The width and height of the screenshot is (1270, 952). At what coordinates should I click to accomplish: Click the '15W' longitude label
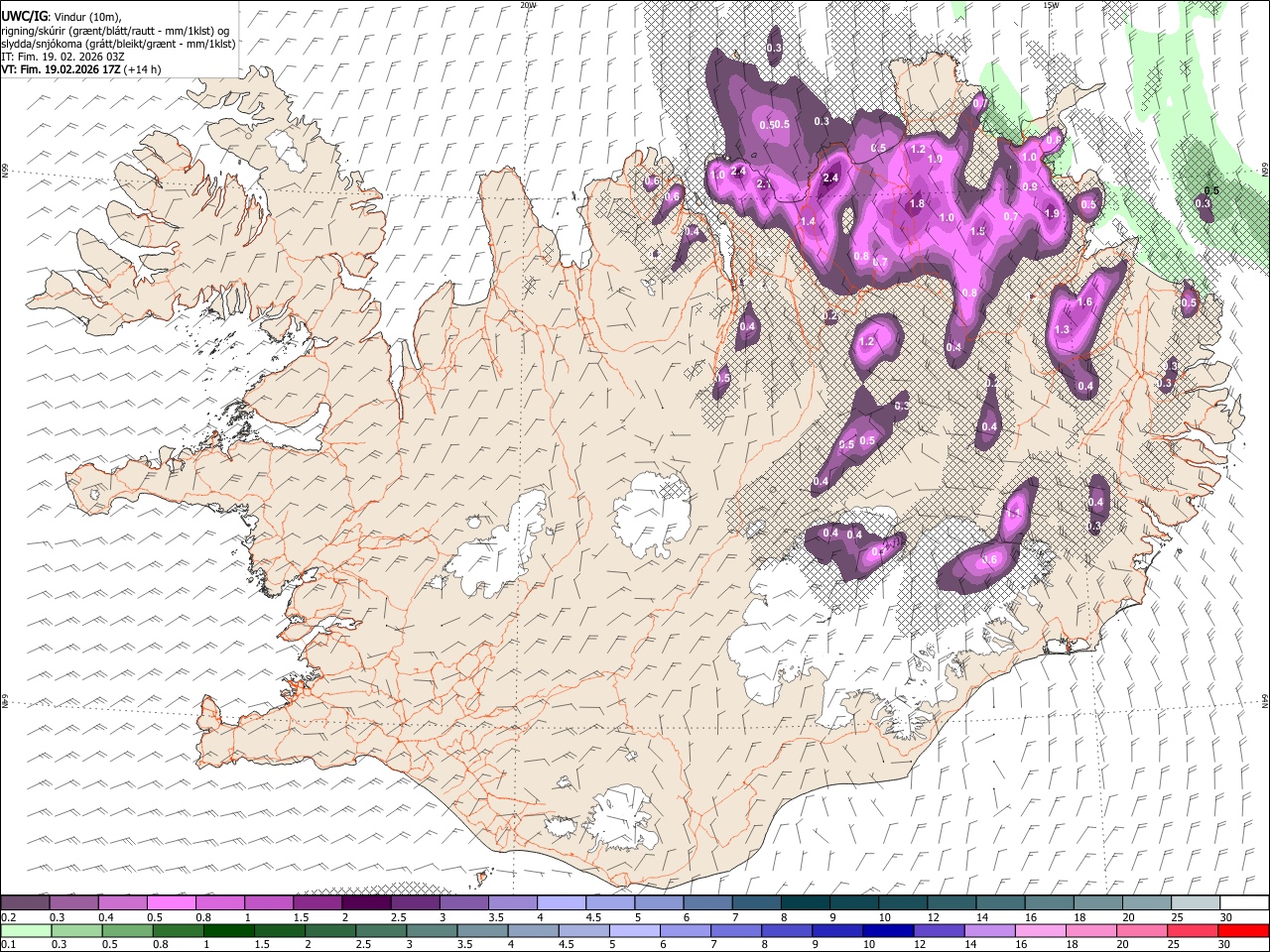[x=1051, y=5]
